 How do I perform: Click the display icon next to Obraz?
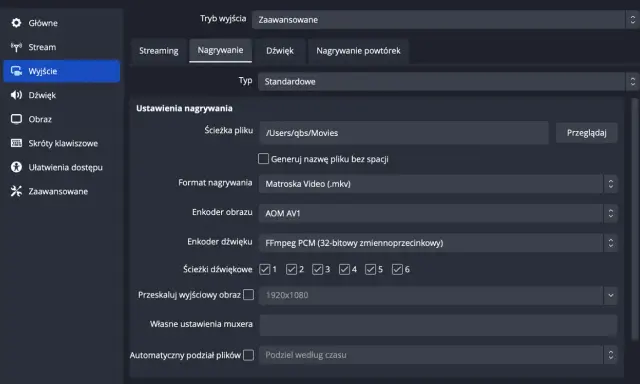[16, 119]
